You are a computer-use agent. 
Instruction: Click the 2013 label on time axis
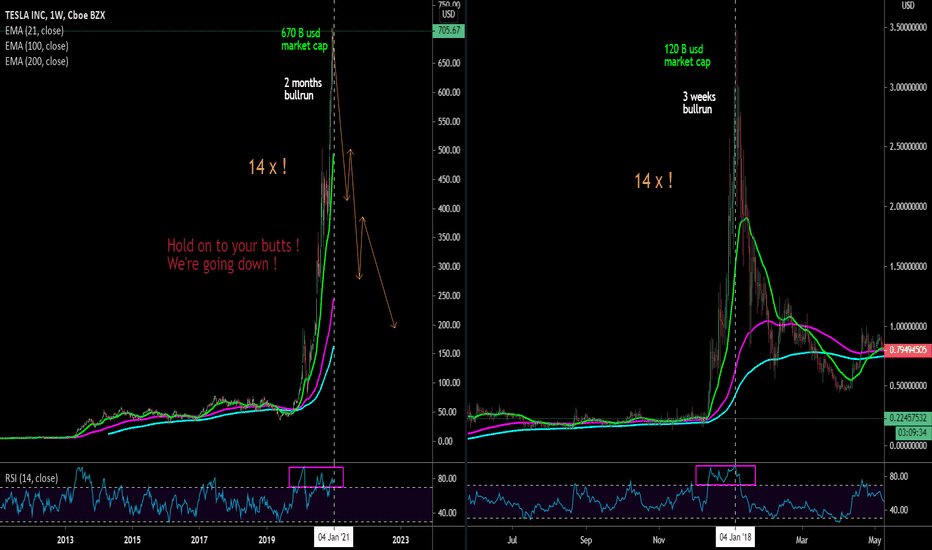(65, 540)
